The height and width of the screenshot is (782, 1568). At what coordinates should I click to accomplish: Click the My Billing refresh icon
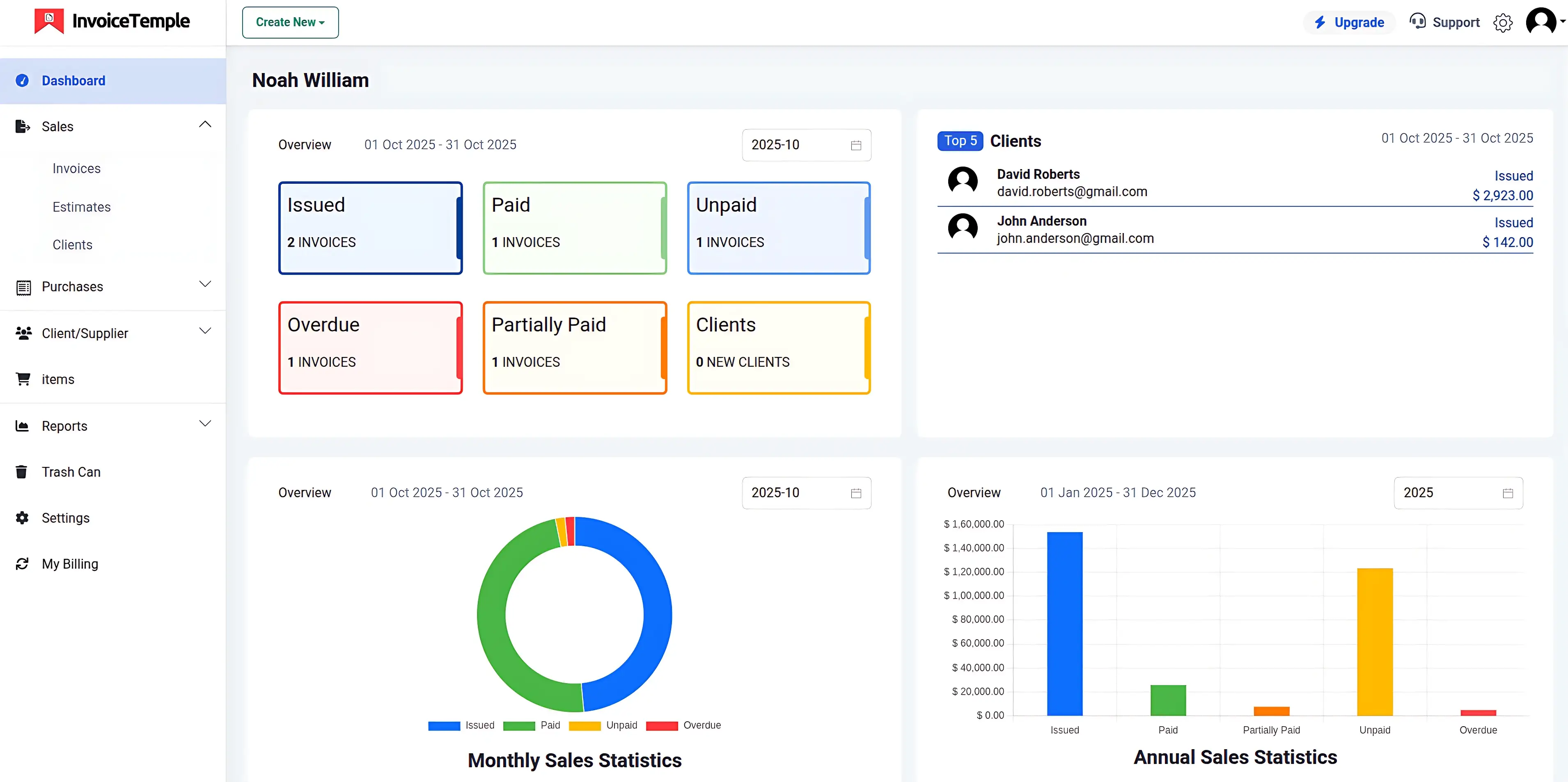23,564
